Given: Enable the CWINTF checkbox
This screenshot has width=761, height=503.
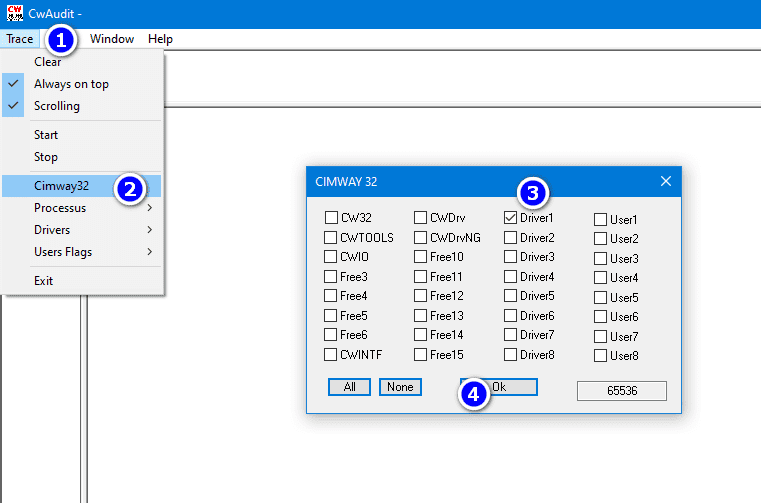Looking at the screenshot, I should point(331,354).
